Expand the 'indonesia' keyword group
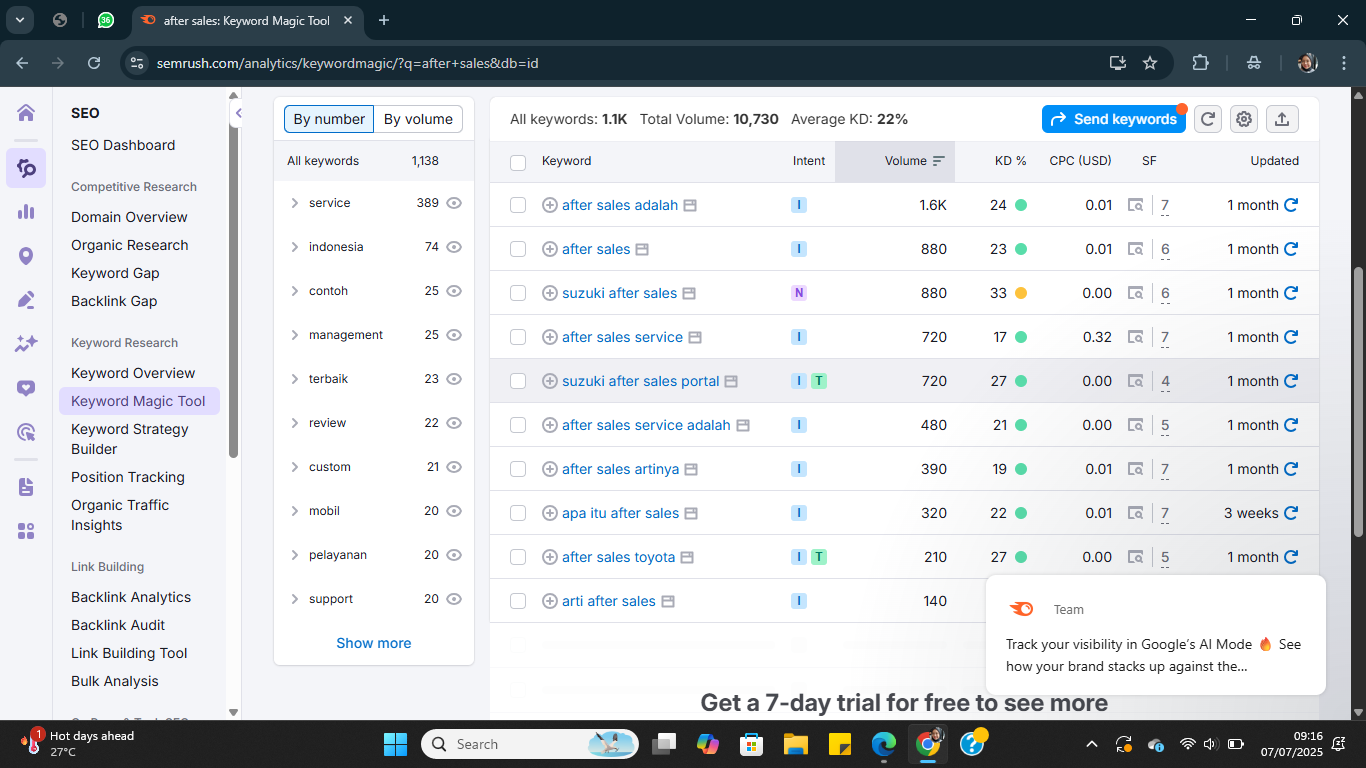The height and width of the screenshot is (768, 1366). [x=294, y=247]
